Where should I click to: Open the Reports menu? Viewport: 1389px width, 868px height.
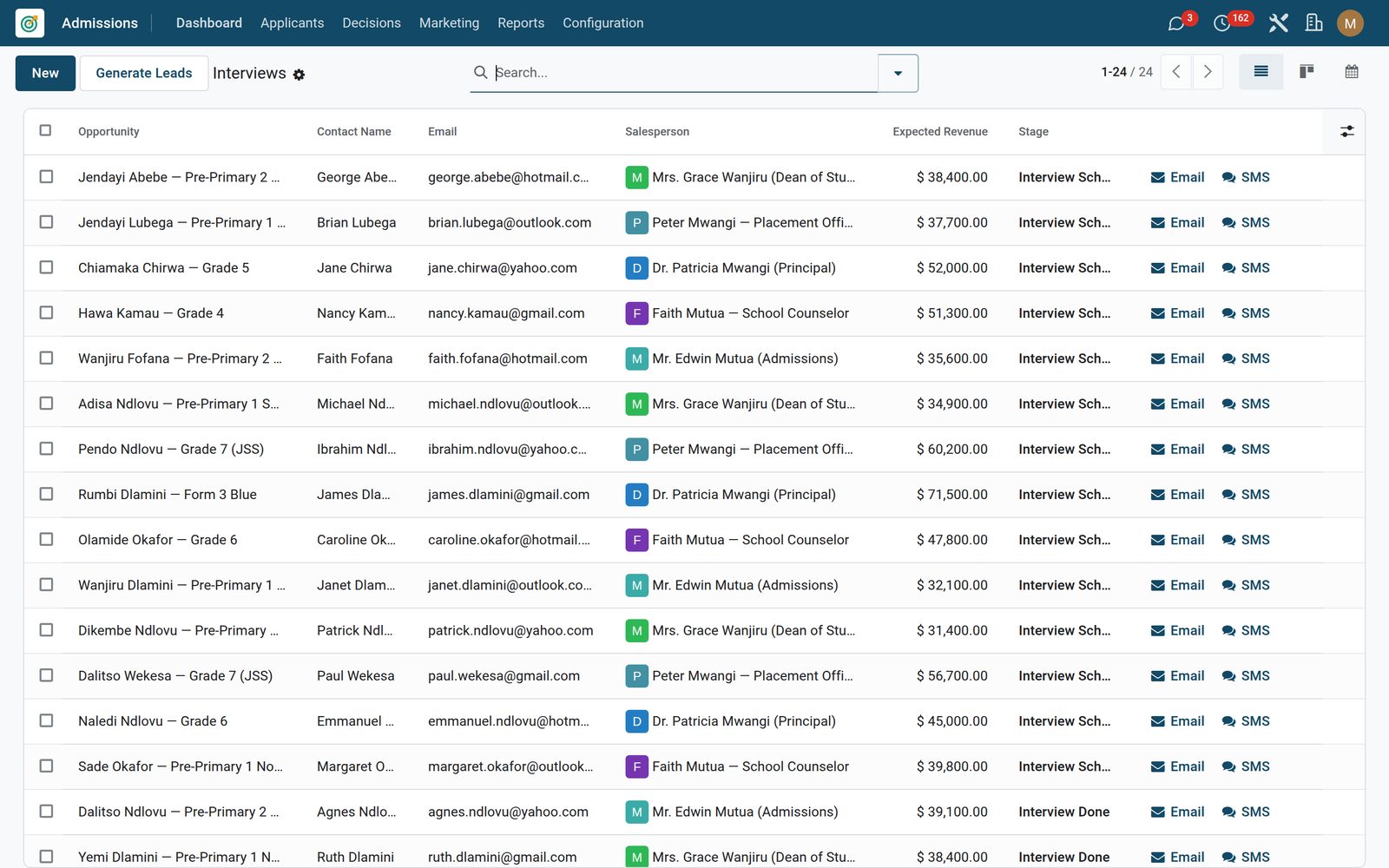521,23
